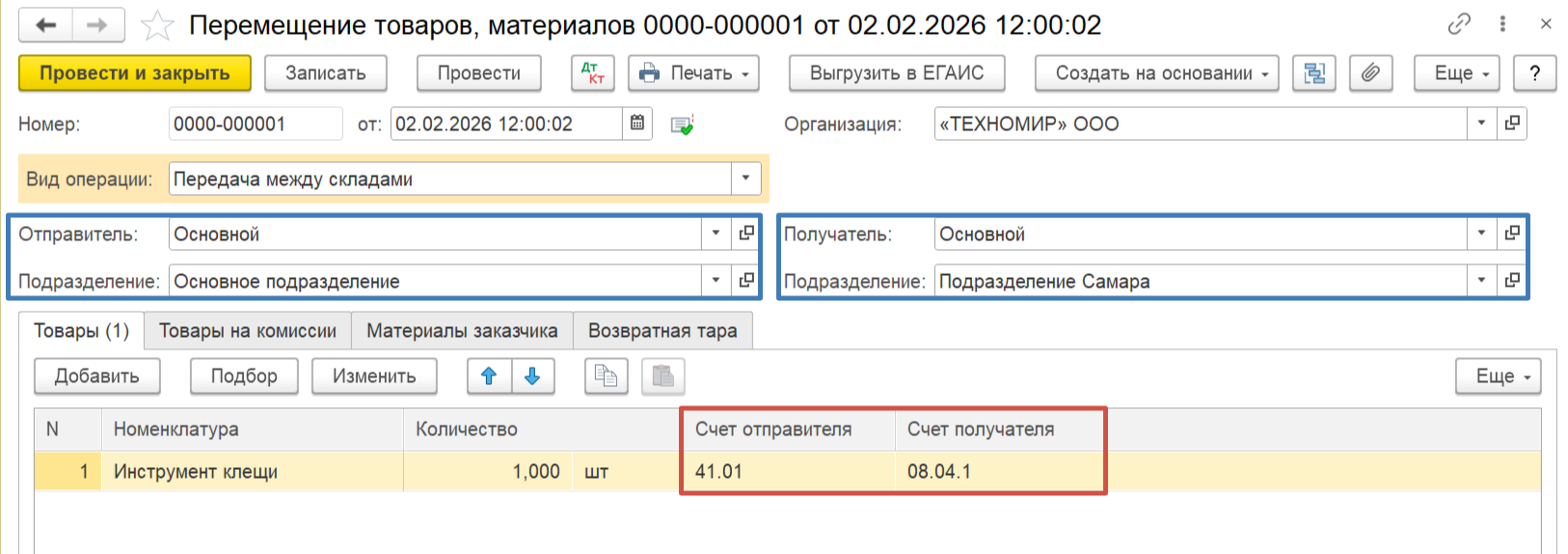Open the Подбор selection button
The width and height of the screenshot is (1568, 554).
244,376
